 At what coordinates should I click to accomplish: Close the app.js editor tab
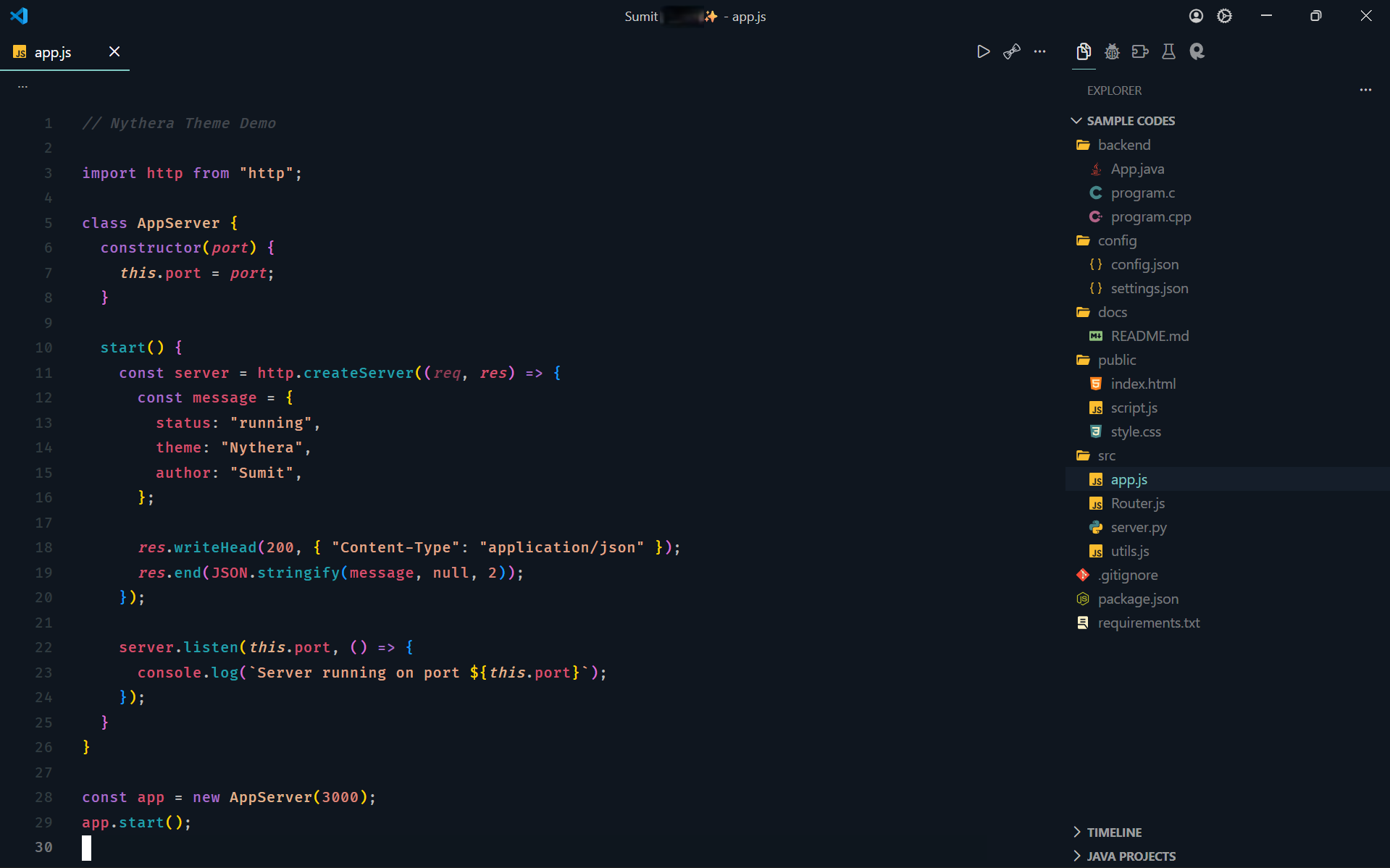tap(114, 51)
